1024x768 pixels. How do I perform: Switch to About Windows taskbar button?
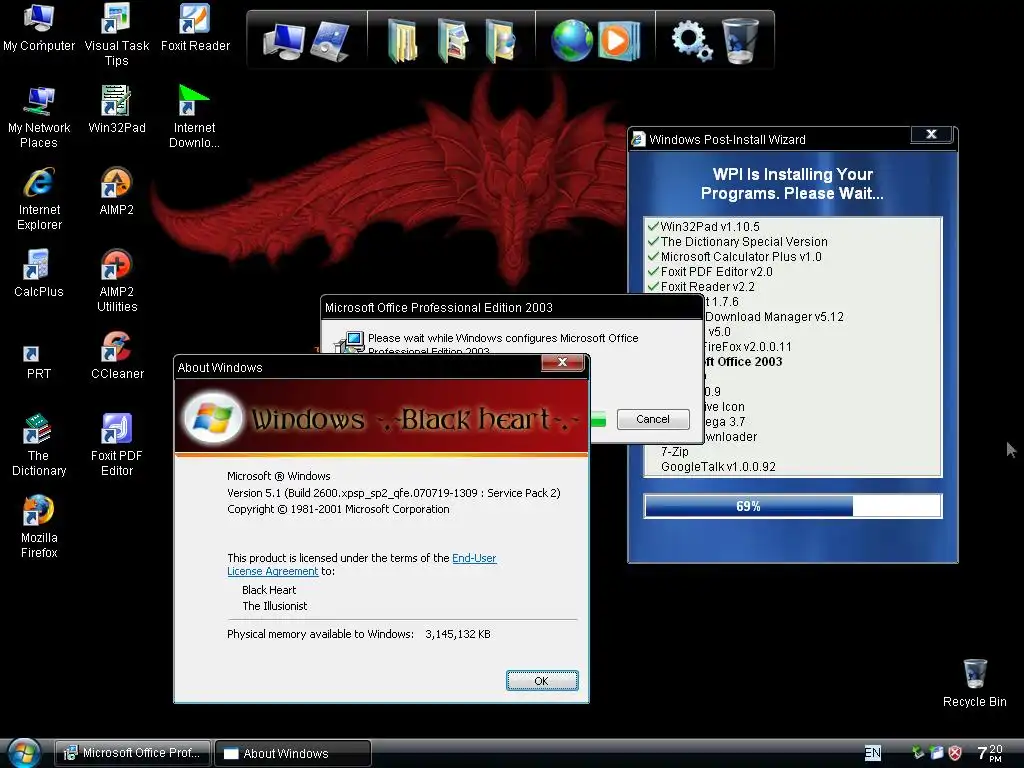tap(293, 753)
